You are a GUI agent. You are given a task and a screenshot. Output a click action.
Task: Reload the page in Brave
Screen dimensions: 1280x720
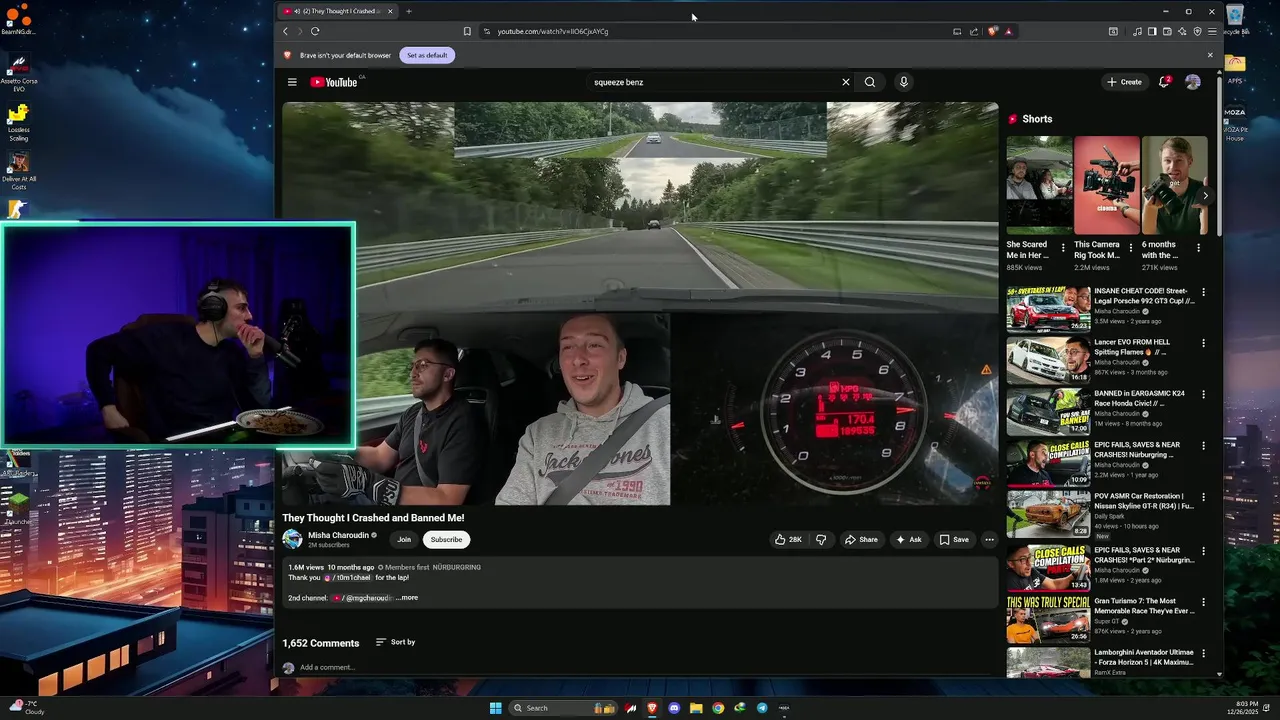point(315,31)
